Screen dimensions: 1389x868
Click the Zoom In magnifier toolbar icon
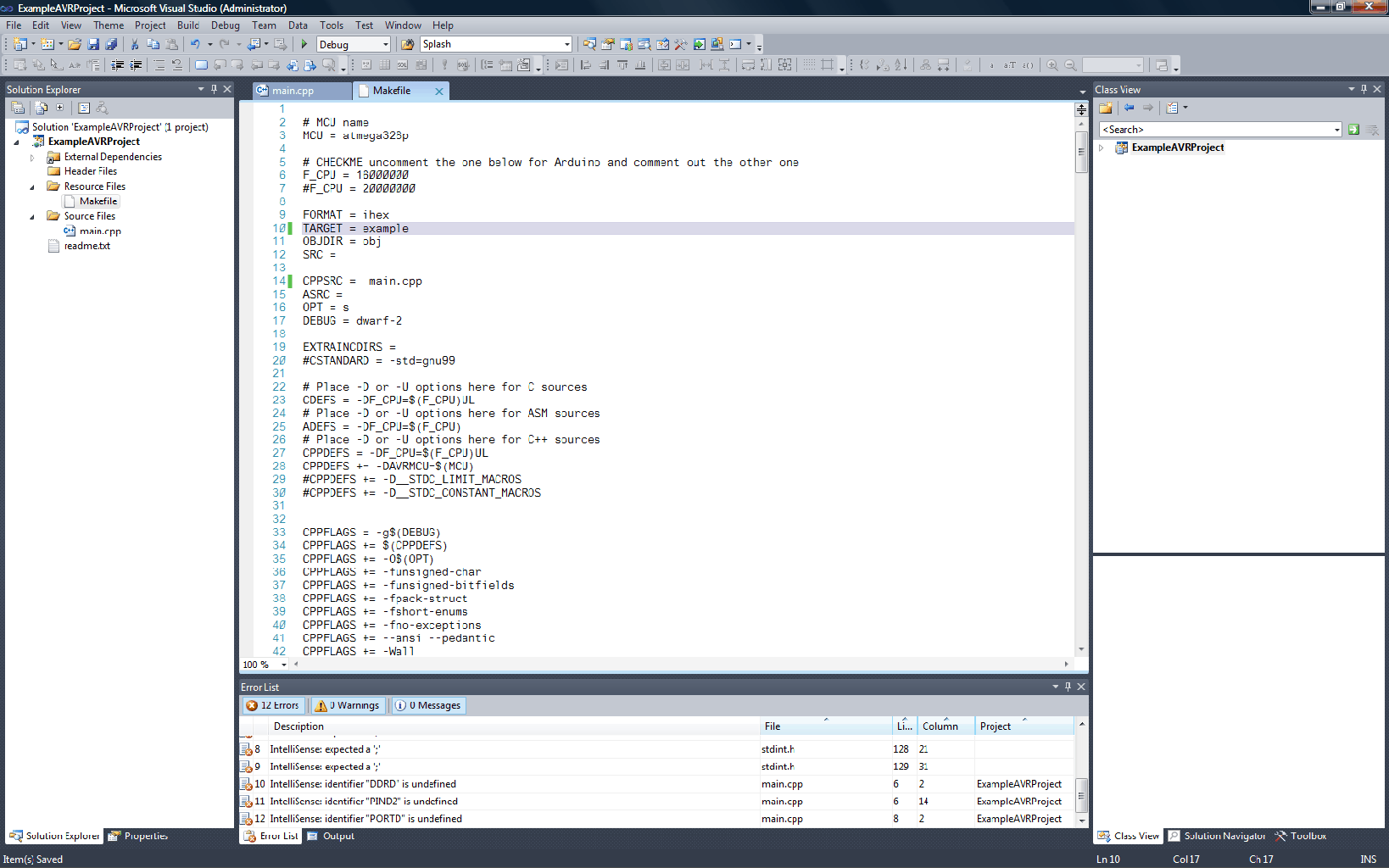[x=1052, y=64]
